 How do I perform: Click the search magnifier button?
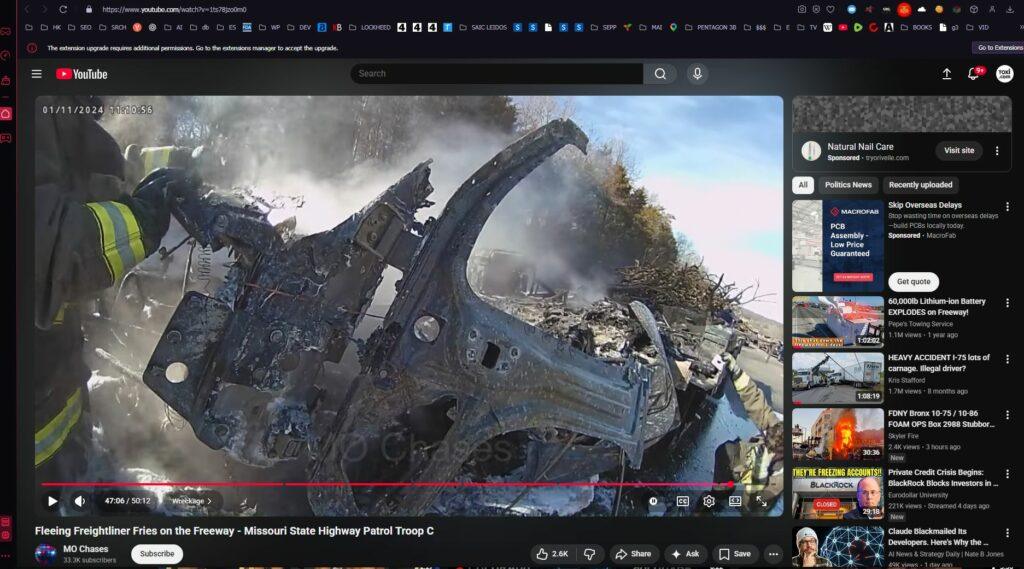pyautogui.click(x=660, y=74)
